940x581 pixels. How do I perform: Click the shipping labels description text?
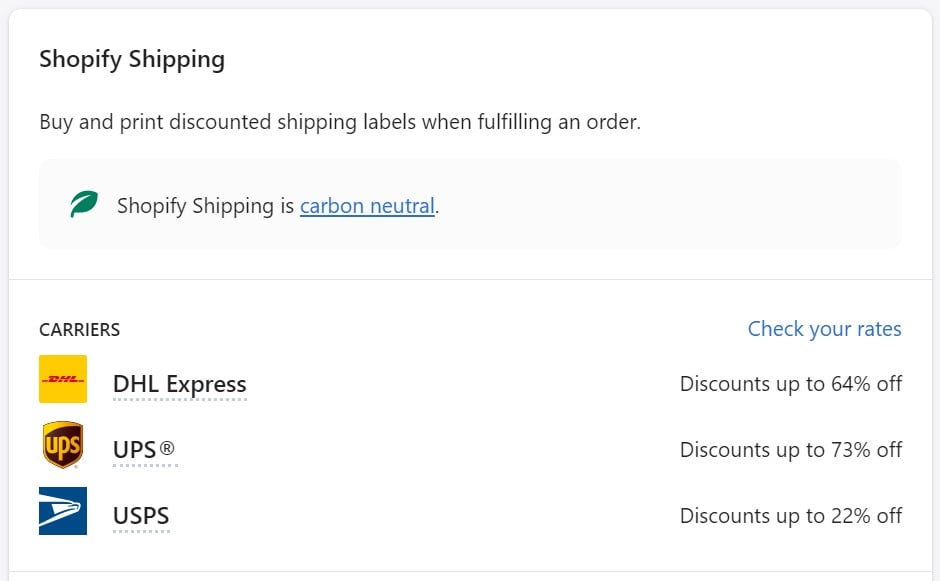pyautogui.click(x=339, y=122)
